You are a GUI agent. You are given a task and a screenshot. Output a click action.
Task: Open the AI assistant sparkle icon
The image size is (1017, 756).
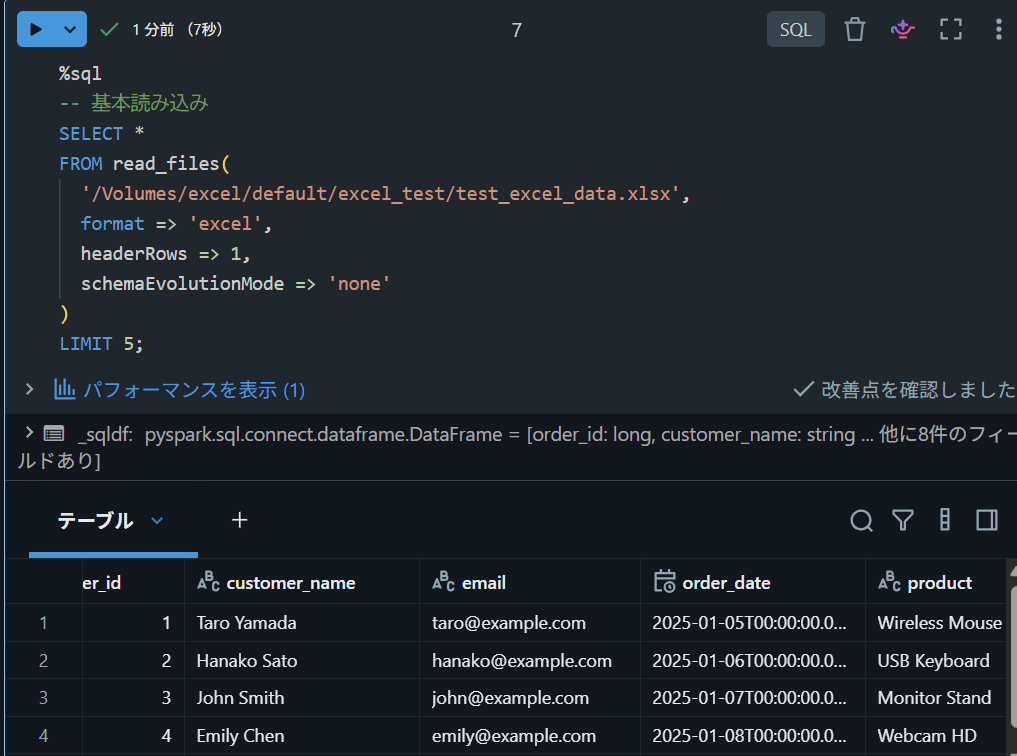902,29
